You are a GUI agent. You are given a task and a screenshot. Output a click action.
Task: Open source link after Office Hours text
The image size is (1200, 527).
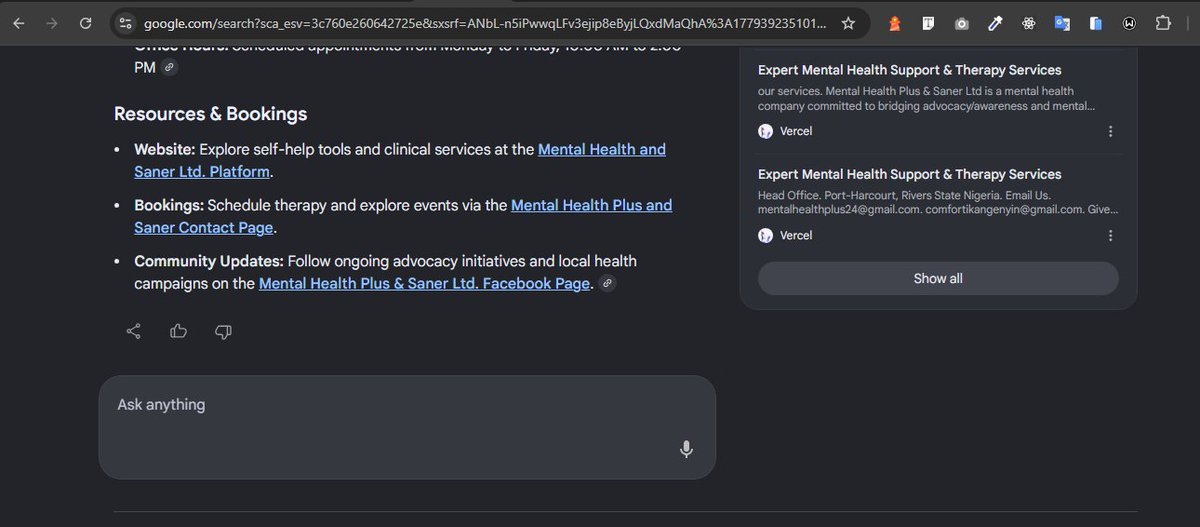click(x=170, y=67)
